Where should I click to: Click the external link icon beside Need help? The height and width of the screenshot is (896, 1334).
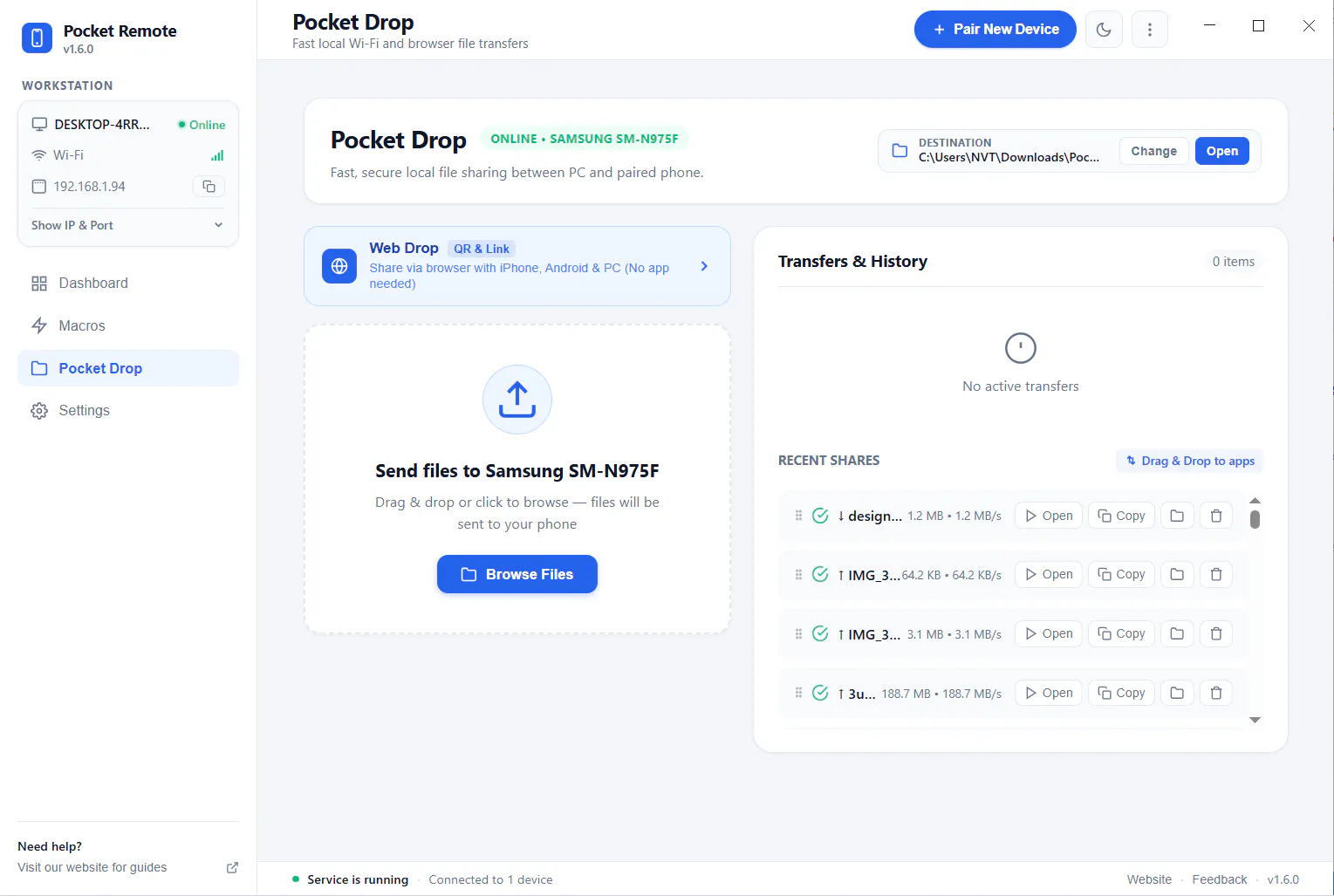tap(232, 867)
